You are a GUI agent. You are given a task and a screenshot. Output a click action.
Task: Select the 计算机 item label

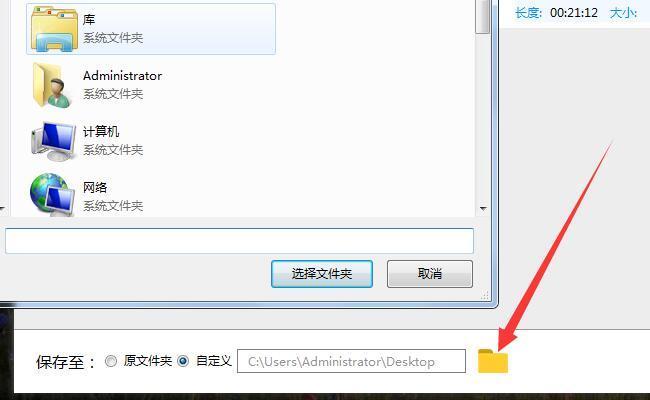tap(101, 131)
